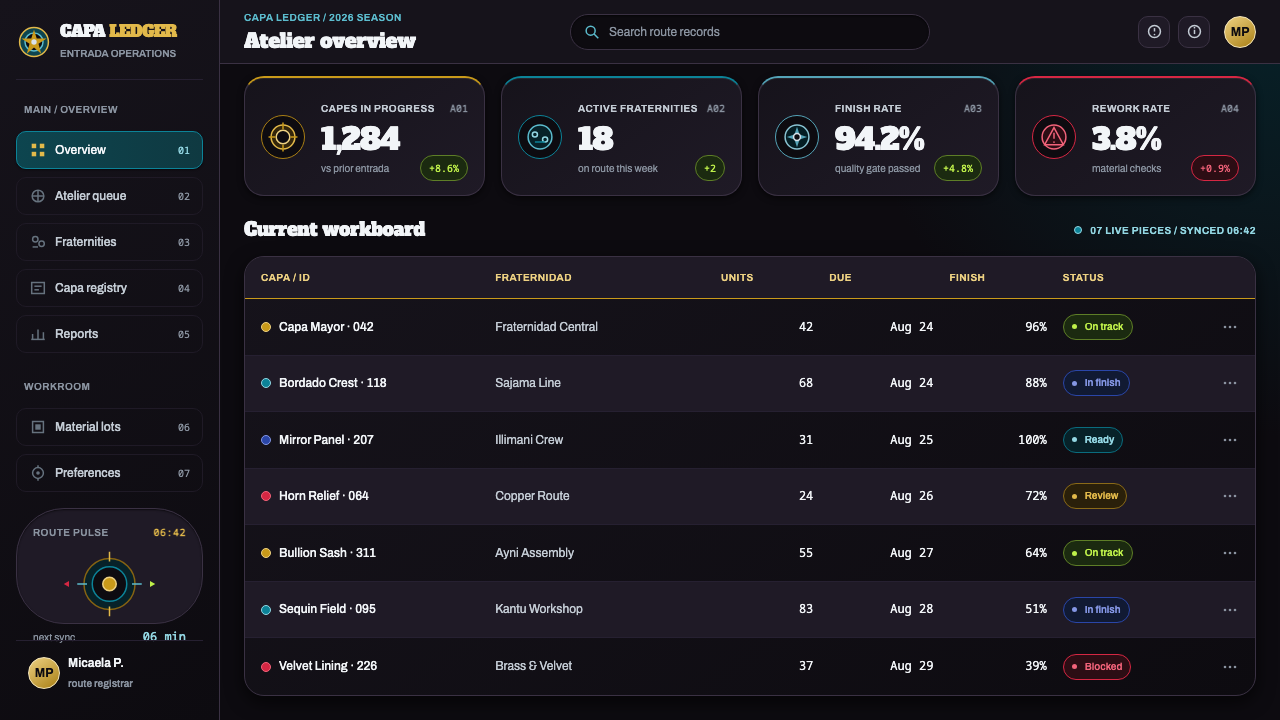
Task: Click the Active Fraternities card icon
Action: tap(540, 137)
